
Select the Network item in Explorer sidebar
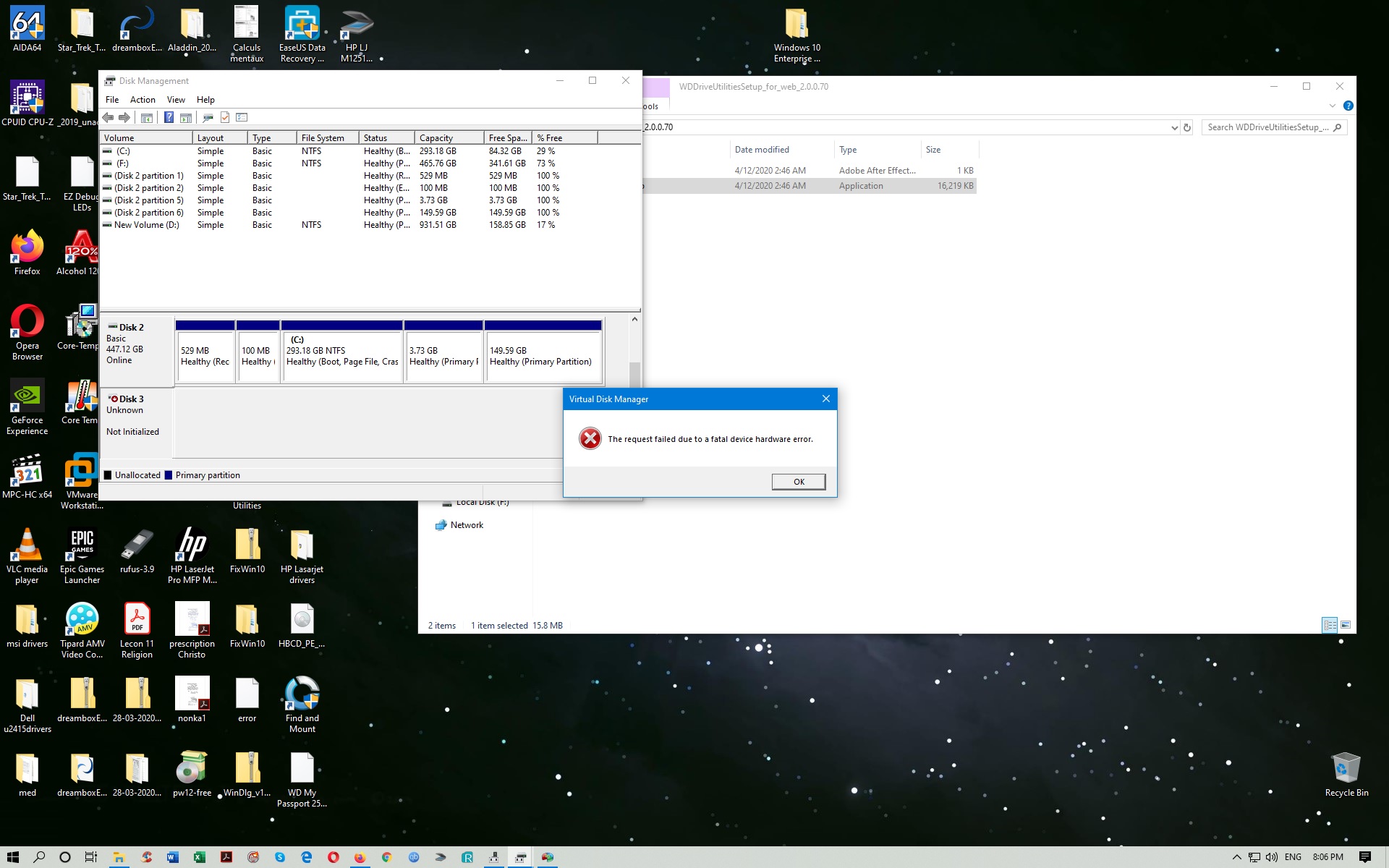tap(466, 525)
